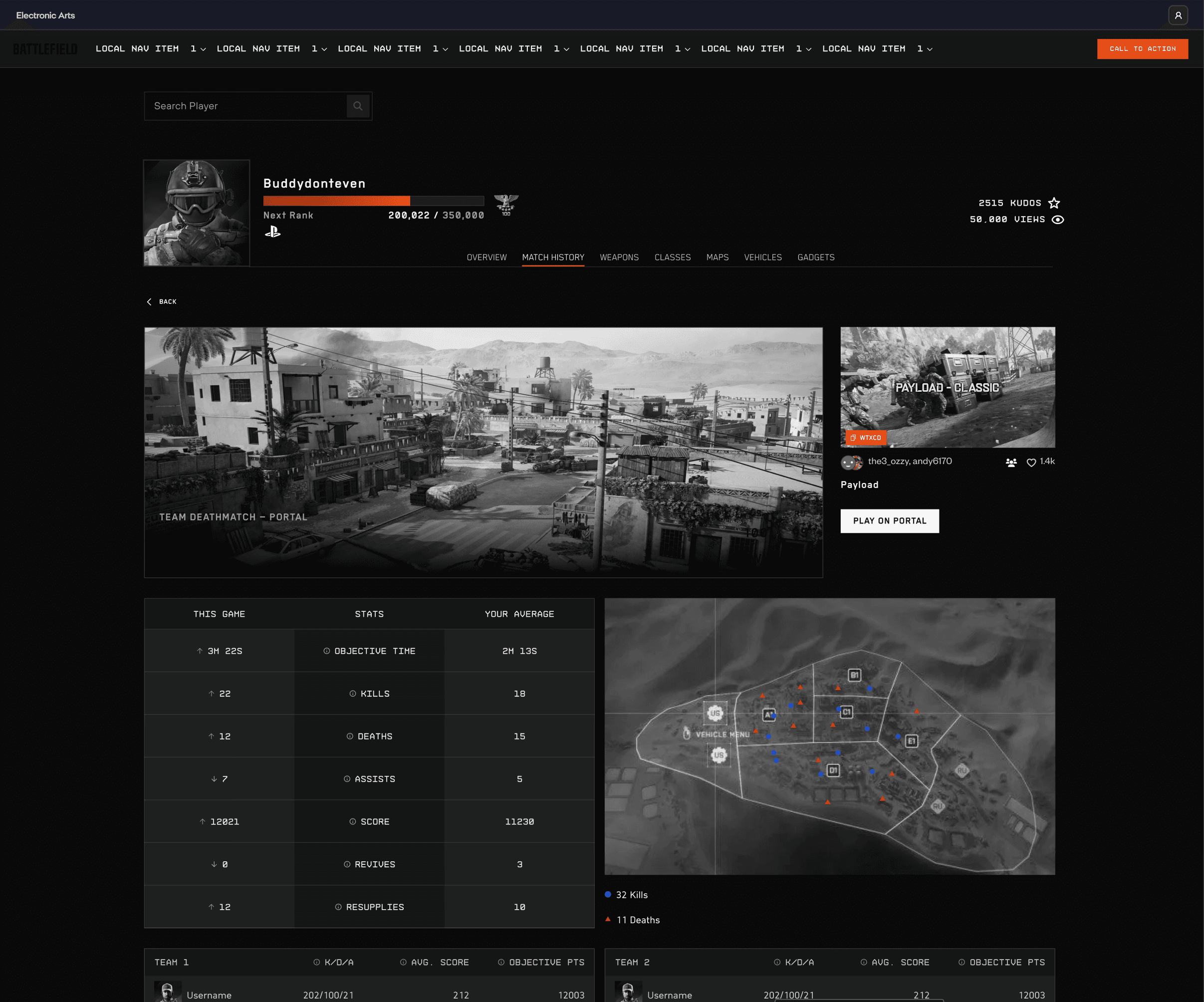Expand the seventh Local Nav Item dropdown
Image resolution: width=1204 pixels, height=1002 pixels.
pos(877,49)
